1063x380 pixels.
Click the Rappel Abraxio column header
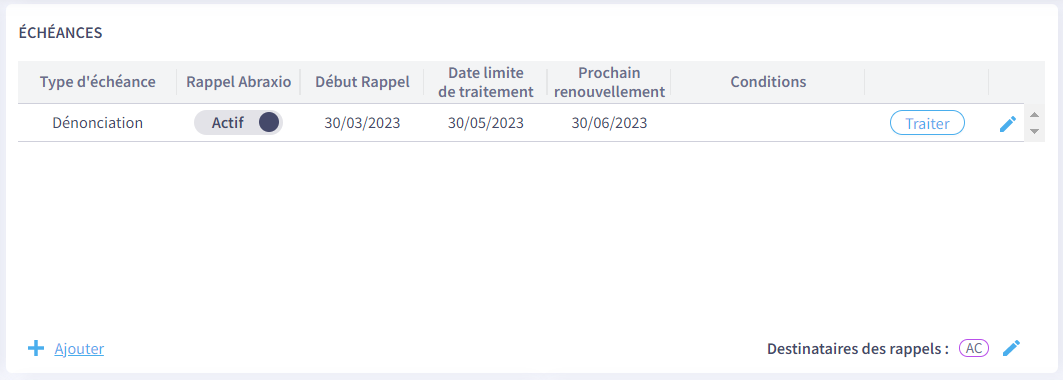click(x=239, y=82)
